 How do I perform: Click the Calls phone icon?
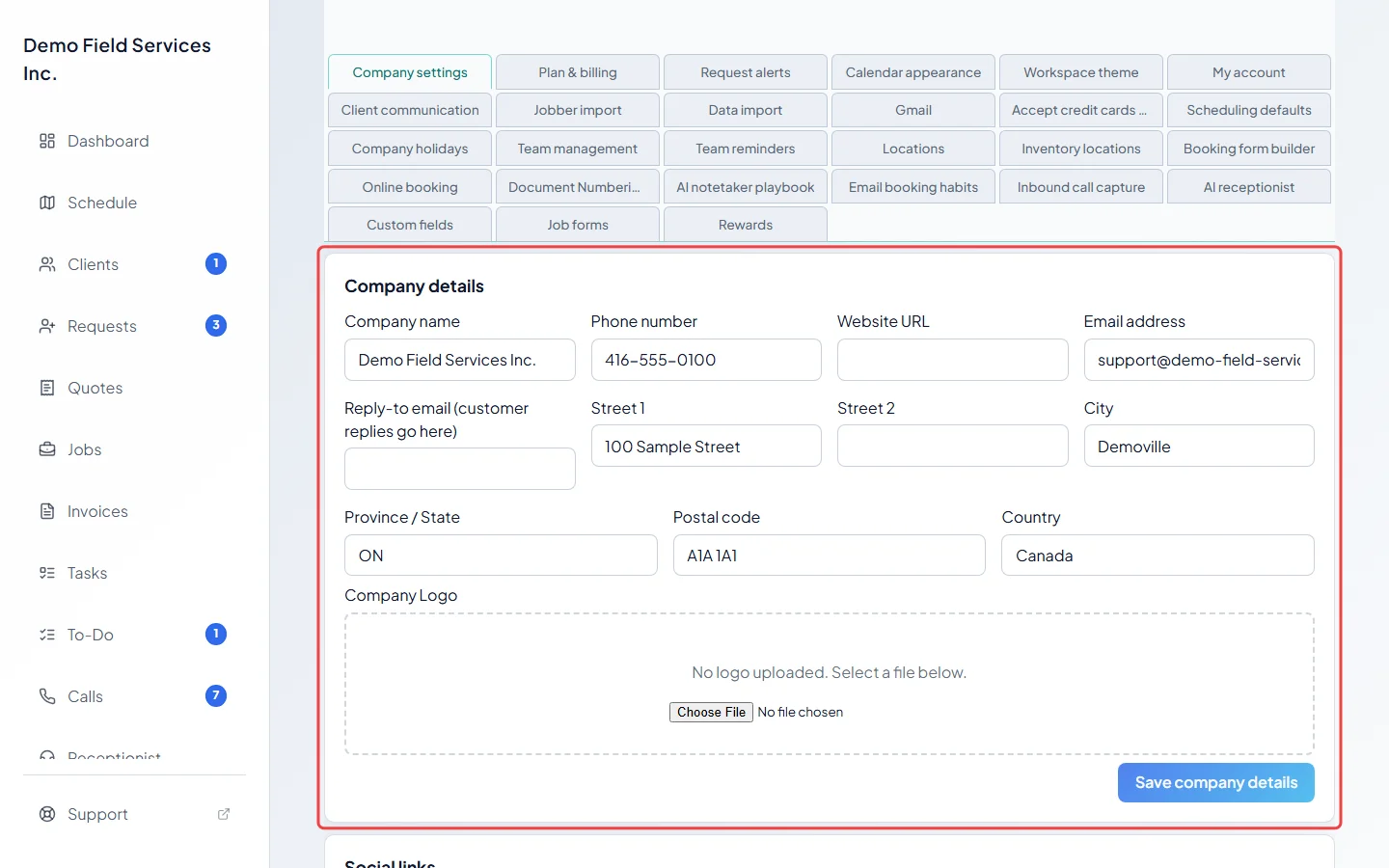click(47, 696)
